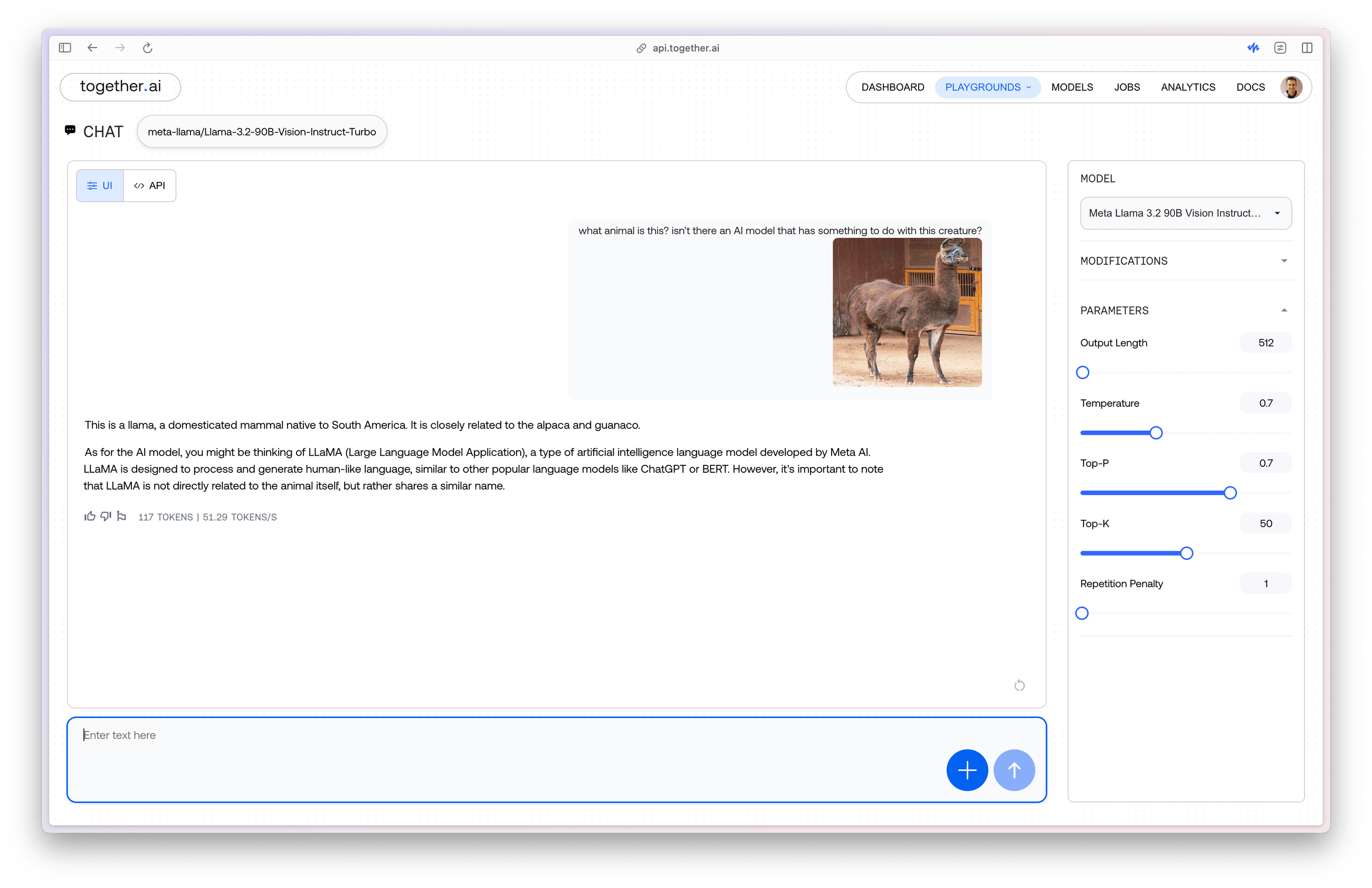Give a thumbs up to the llama response
Viewport: 1372px width, 888px height.
90,517
